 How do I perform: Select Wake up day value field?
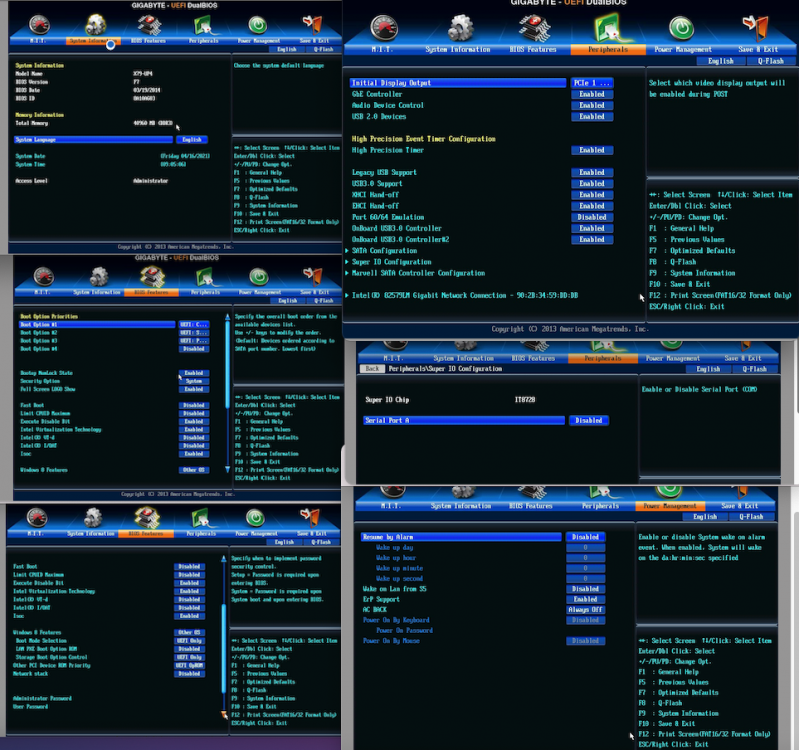585,548
